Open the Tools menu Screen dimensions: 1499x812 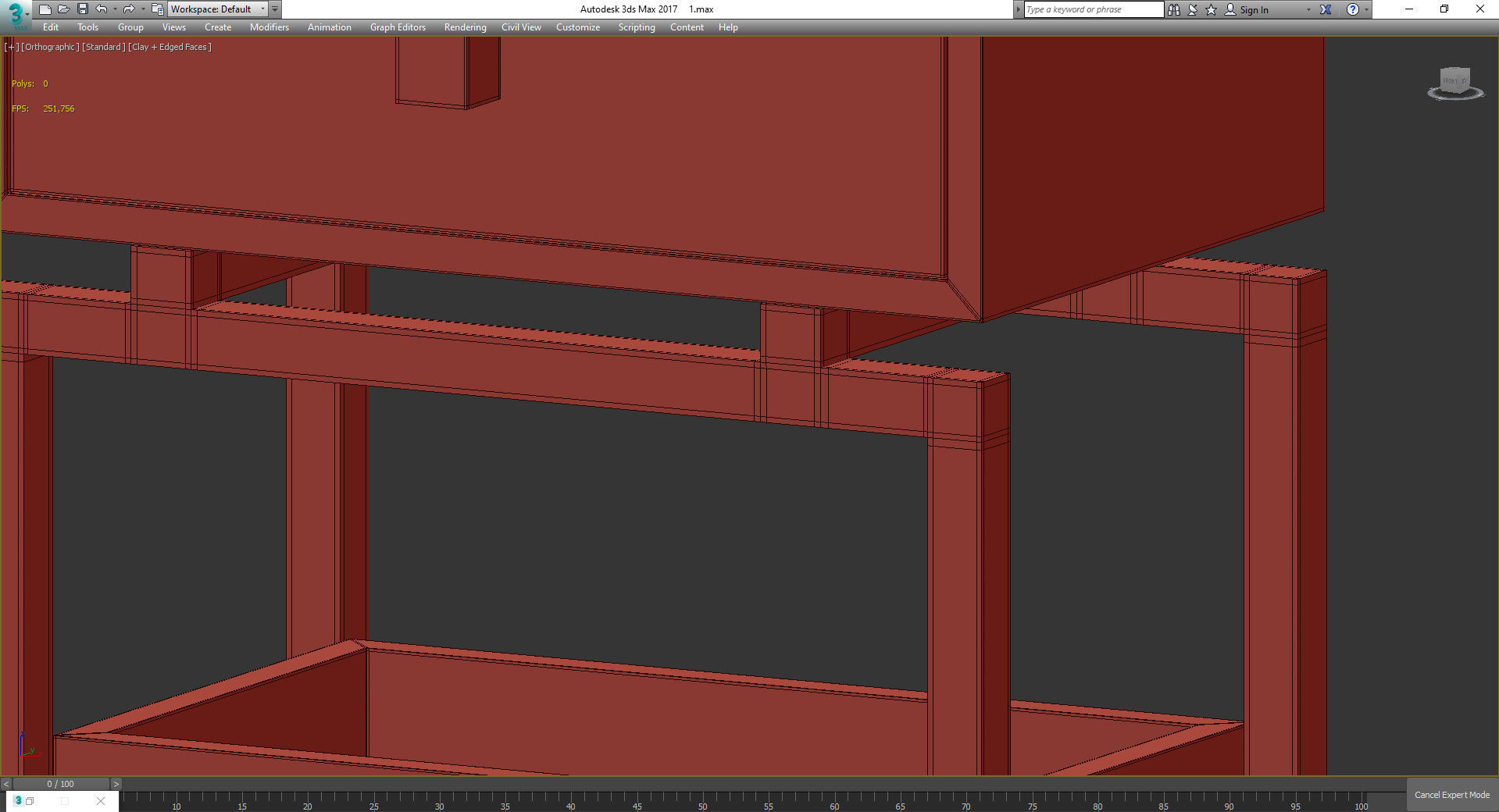pos(87,27)
